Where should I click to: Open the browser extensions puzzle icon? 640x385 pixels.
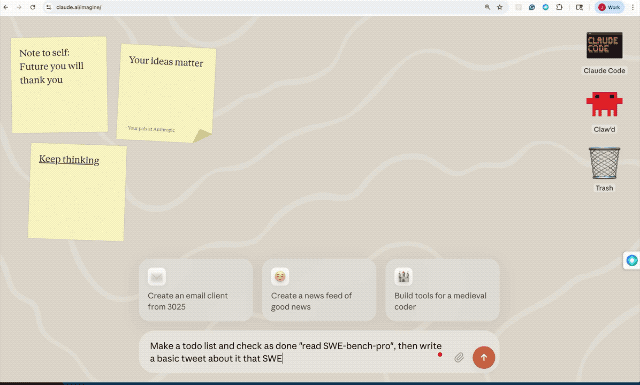coord(559,7)
